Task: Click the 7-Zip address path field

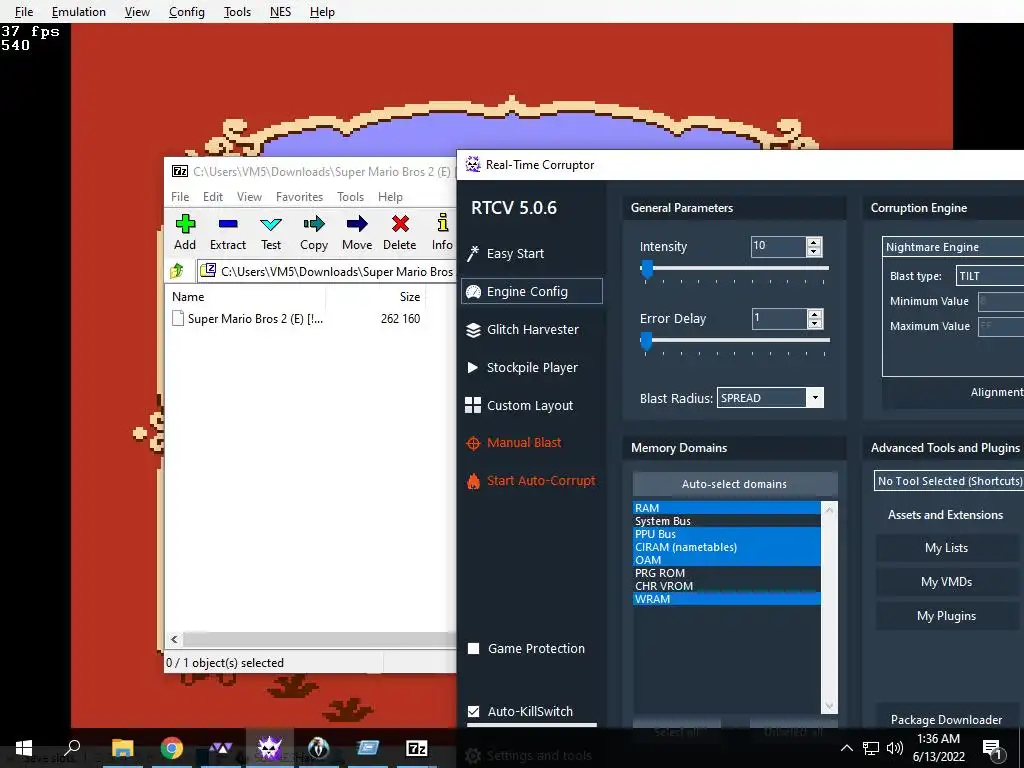Action: (x=327, y=271)
